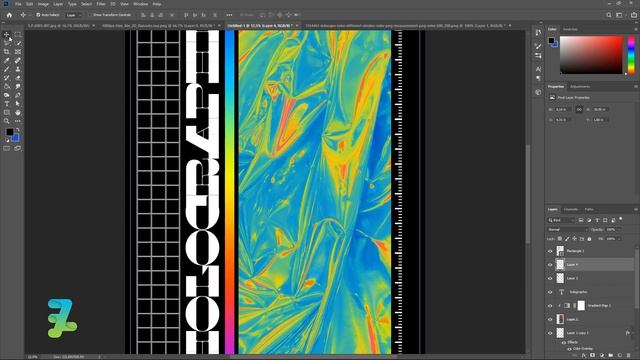Switch to the Channels tab
This screenshot has width=640, height=360.
571,209
